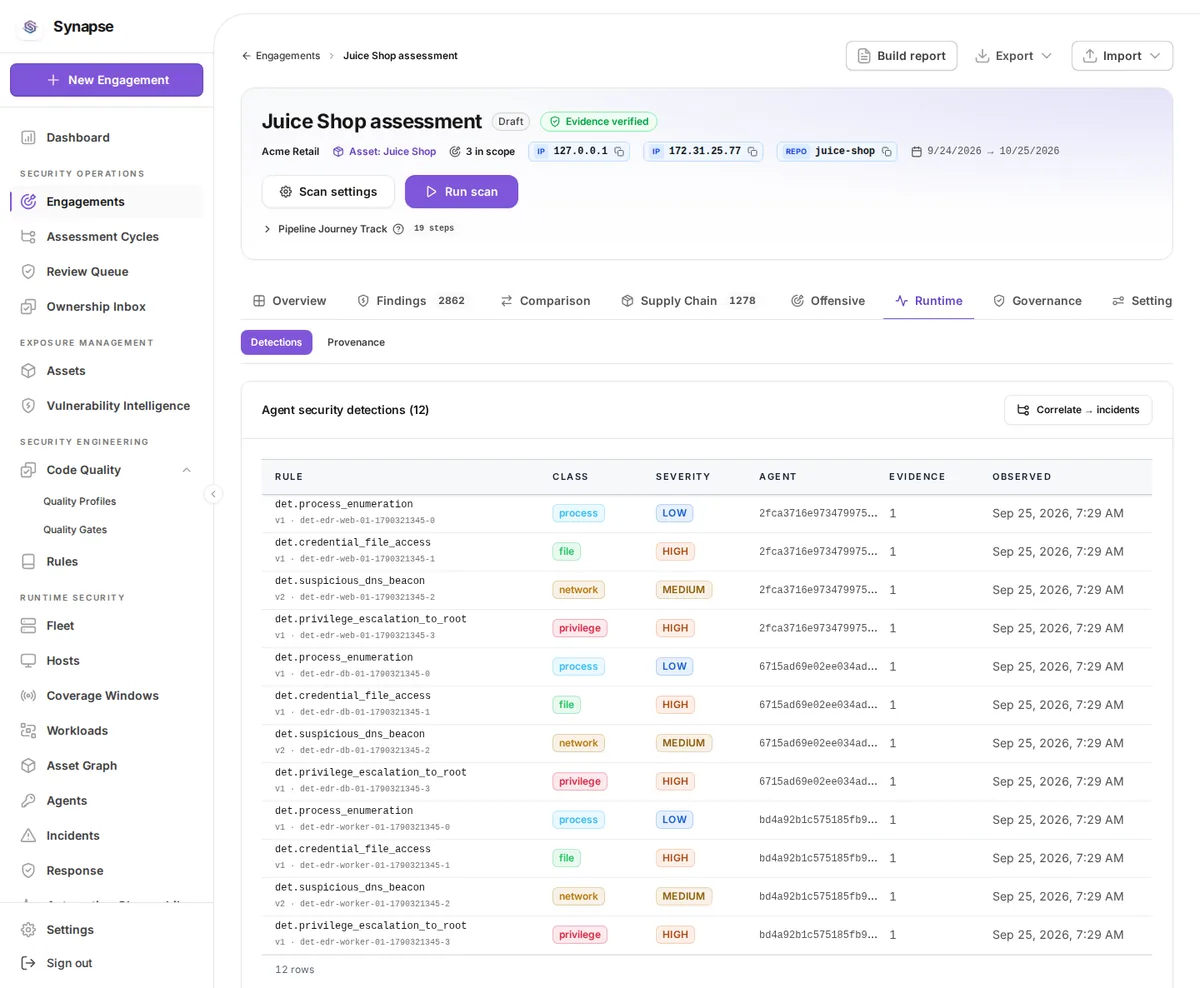Click the Coverage Windows broadcast icon

pyautogui.click(x=28, y=695)
